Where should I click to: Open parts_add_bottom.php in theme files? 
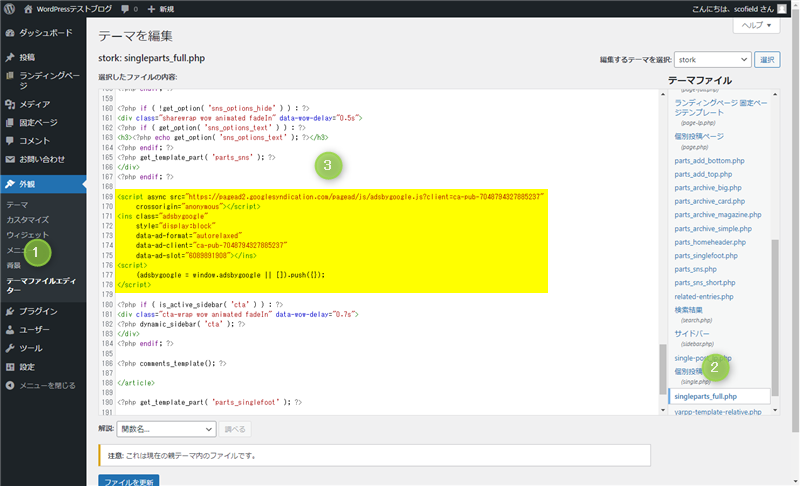click(709, 161)
